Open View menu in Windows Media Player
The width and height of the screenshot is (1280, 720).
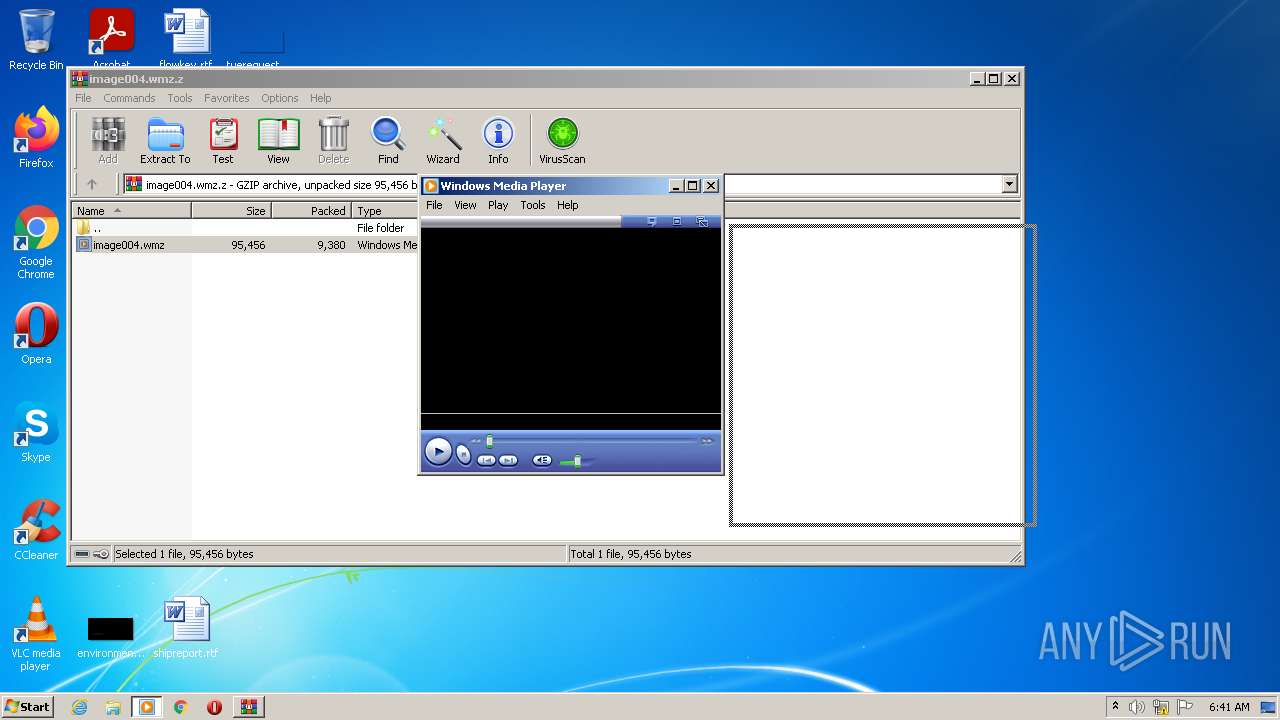click(x=466, y=205)
